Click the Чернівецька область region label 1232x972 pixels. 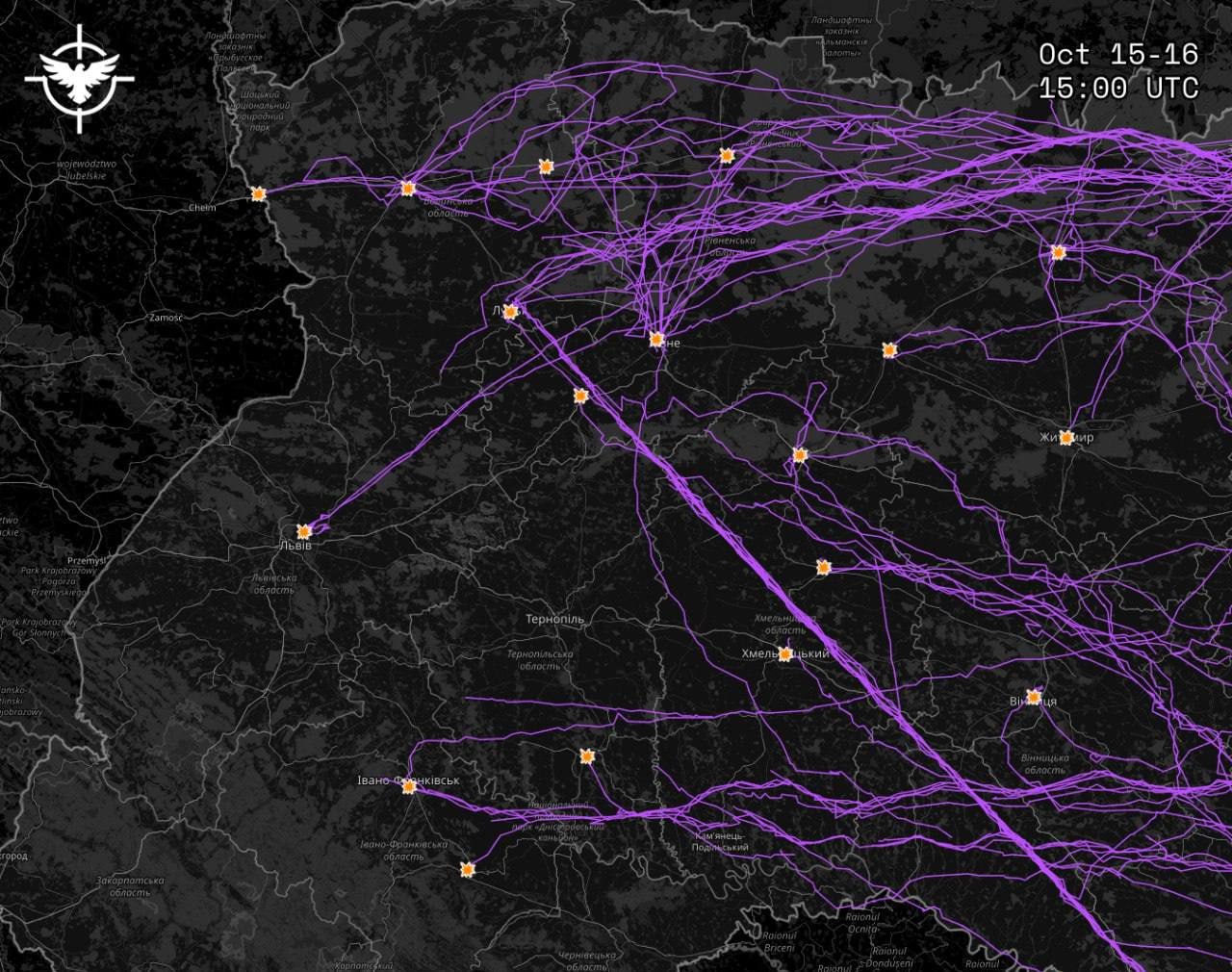586,960
